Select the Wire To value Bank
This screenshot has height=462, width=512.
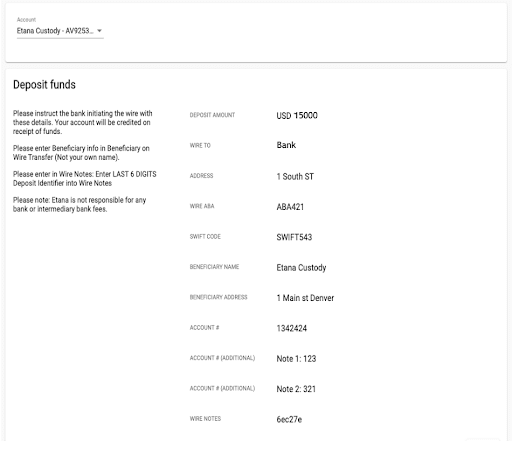pyautogui.click(x=286, y=145)
